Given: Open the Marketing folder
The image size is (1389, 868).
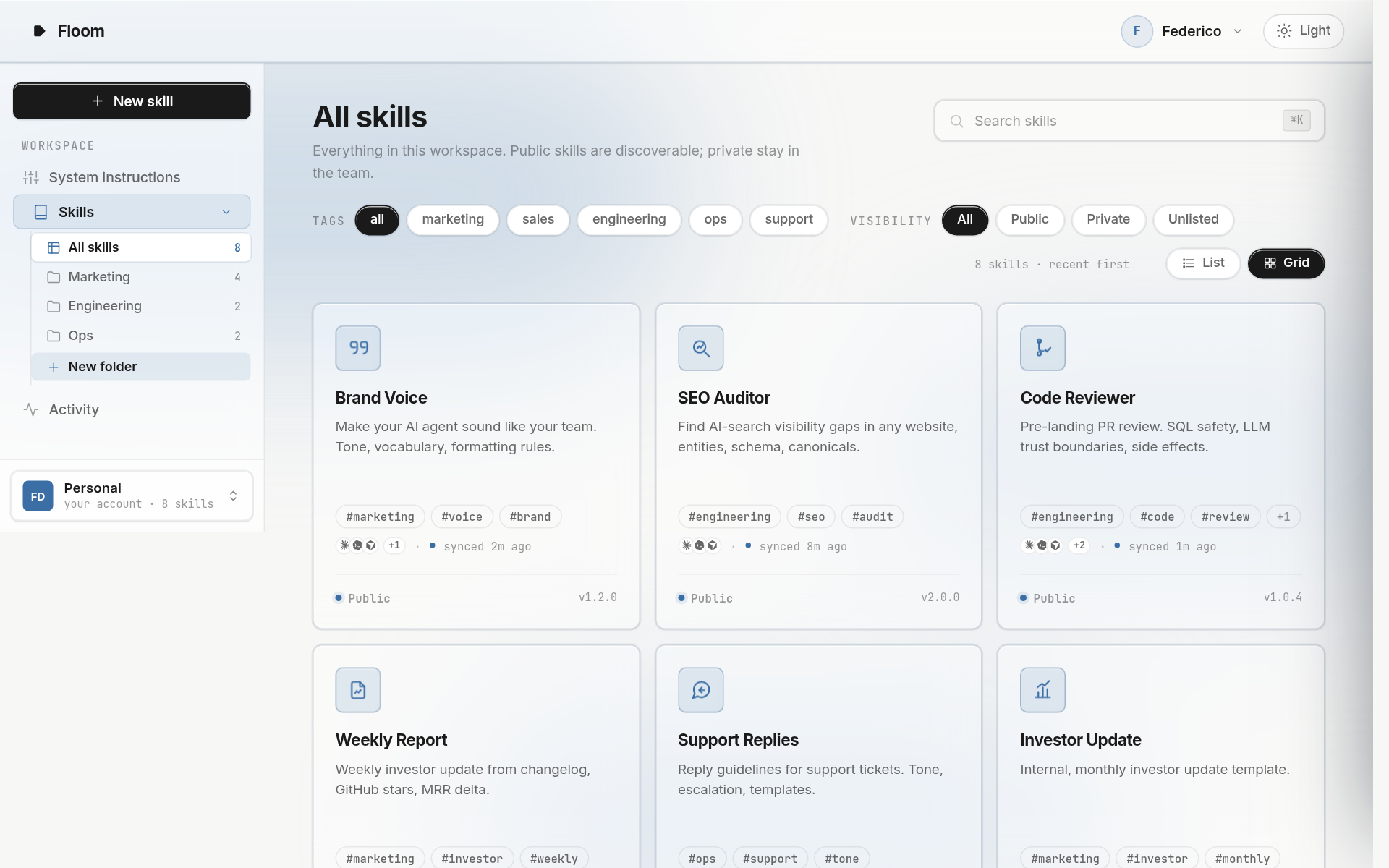Looking at the screenshot, I should tap(141, 277).
